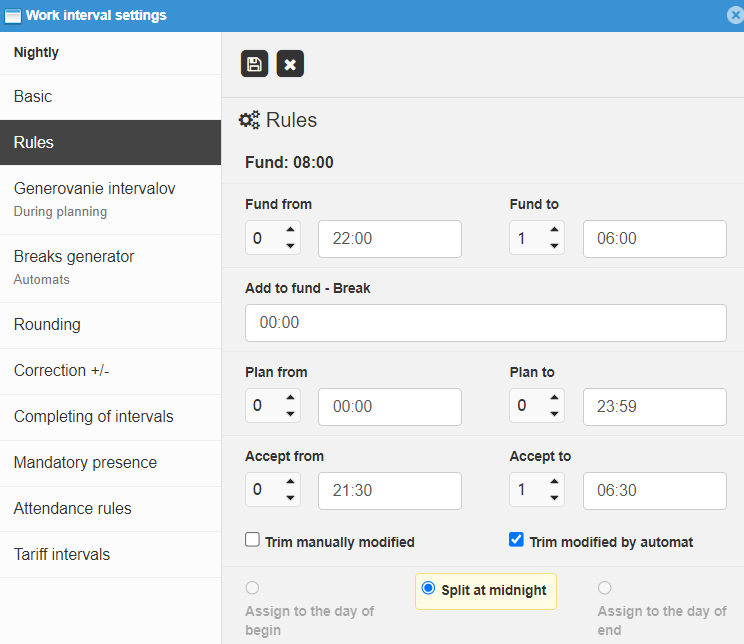Save the work interval settings
Viewport: 744px width, 644px height.
click(254, 64)
